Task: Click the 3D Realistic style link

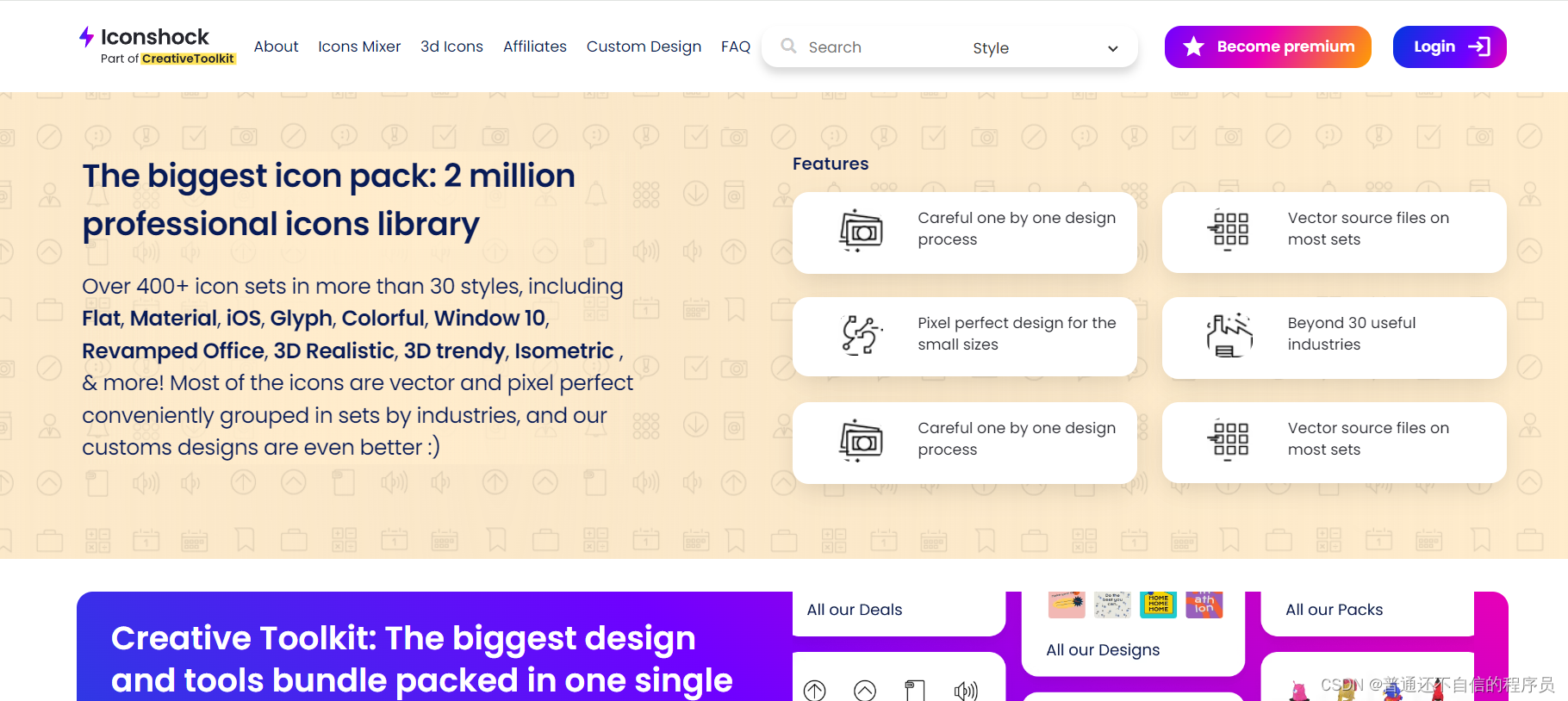Action: coord(334,350)
